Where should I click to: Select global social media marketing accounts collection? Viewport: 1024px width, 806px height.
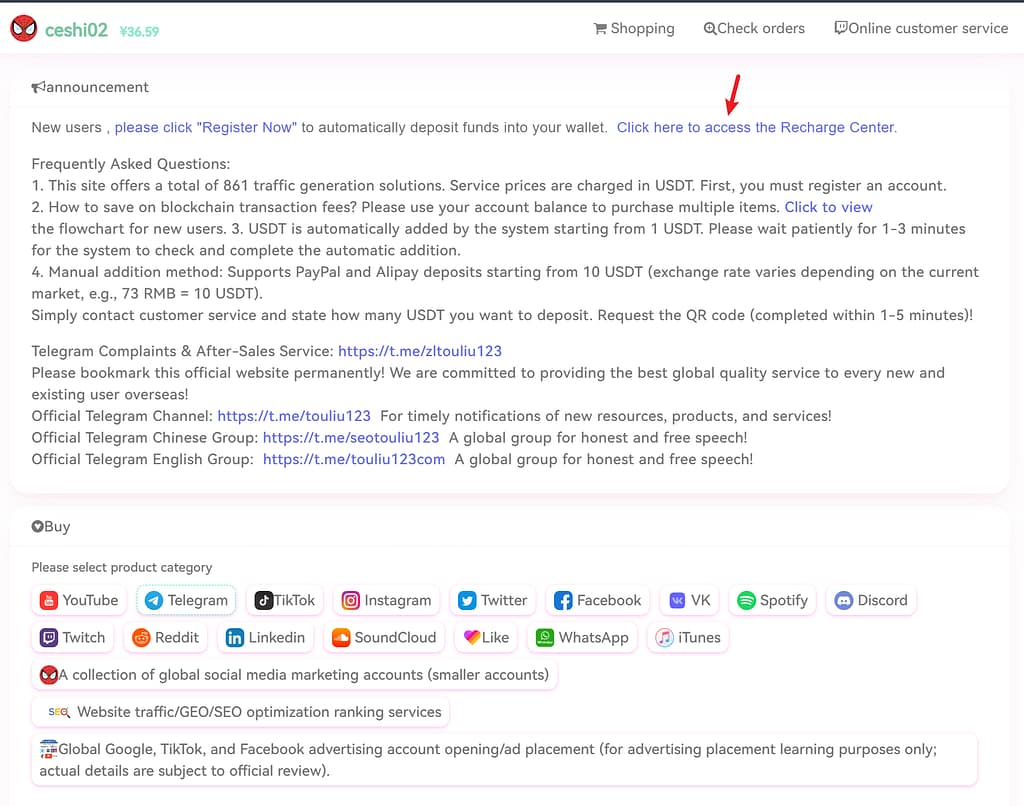[x=294, y=675]
